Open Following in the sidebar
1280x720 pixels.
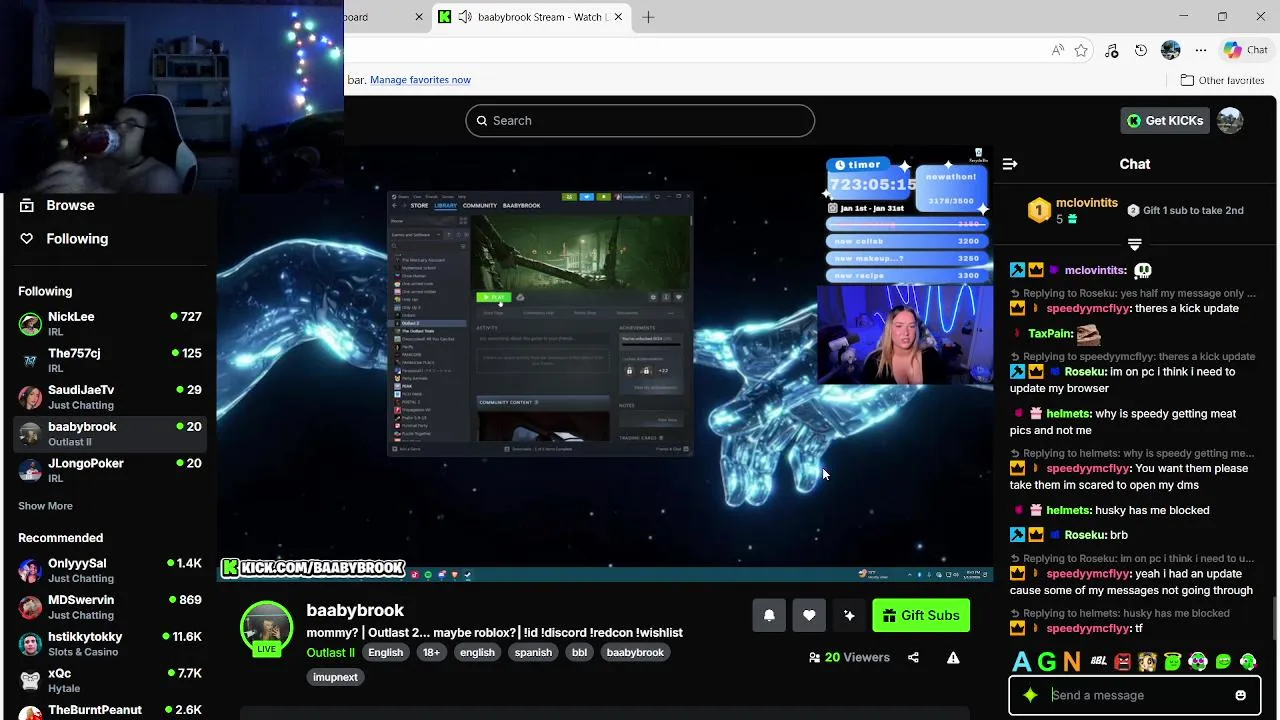point(77,239)
